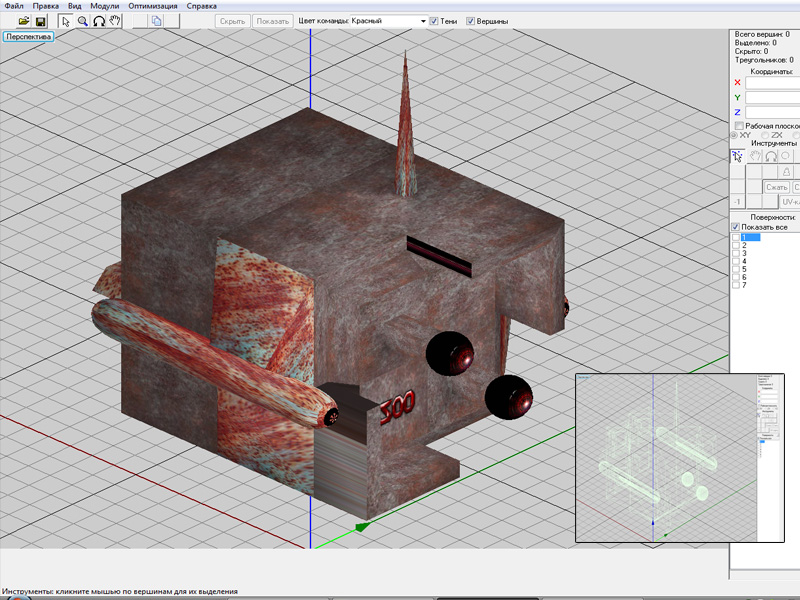This screenshot has height=600, width=800.
Task: Select the ZX plane radio button
Action: coord(766,135)
